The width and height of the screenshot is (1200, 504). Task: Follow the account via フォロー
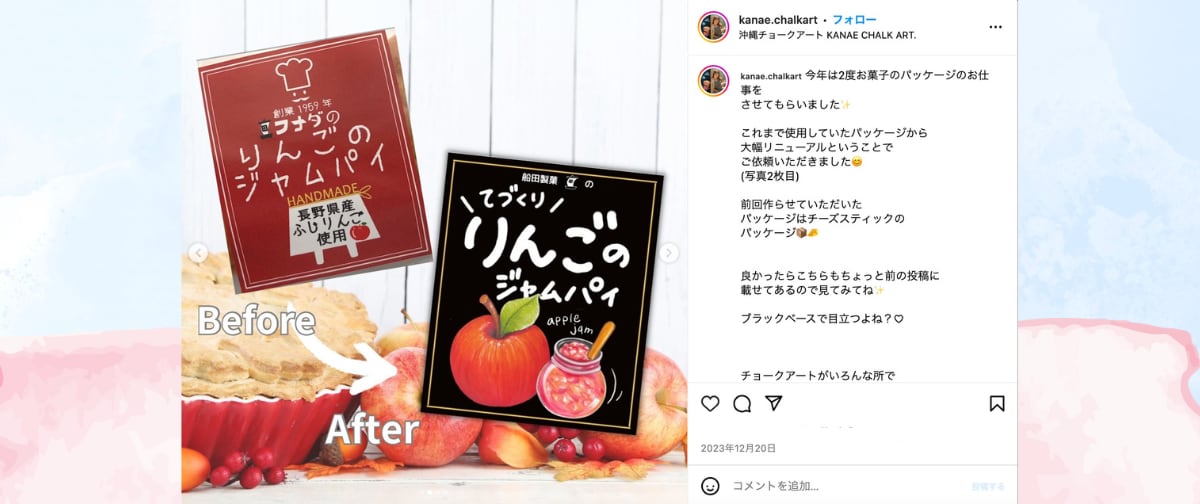tap(855, 20)
